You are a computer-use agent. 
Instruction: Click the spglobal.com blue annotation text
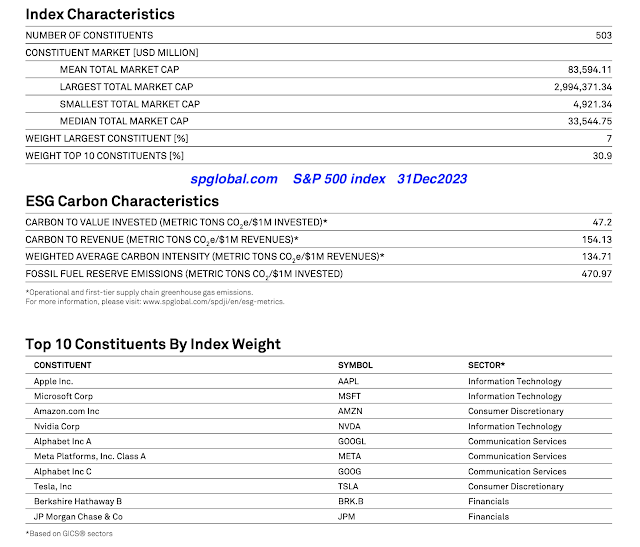coord(234,179)
